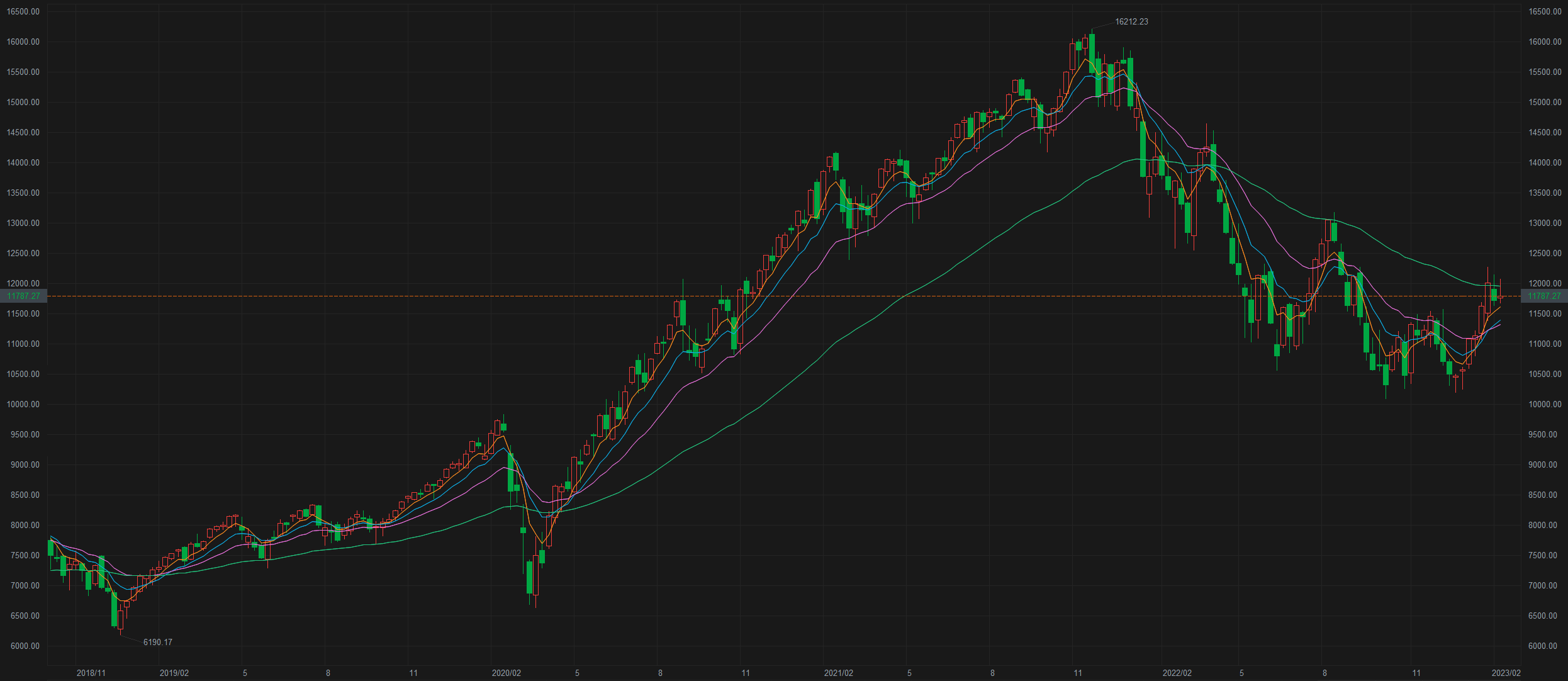Select 15500.00 on the right price axis
This screenshot has height=681, width=1568.
[x=1545, y=72]
